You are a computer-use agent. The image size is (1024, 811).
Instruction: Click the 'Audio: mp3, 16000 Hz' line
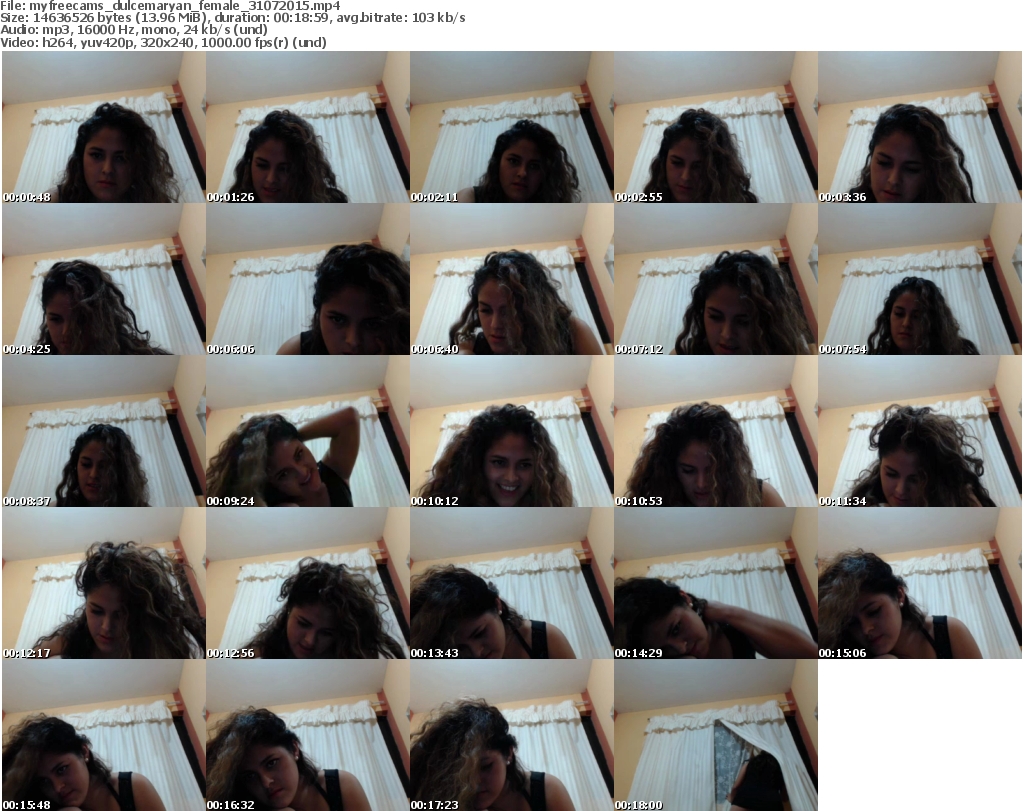pyautogui.click(x=134, y=30)
